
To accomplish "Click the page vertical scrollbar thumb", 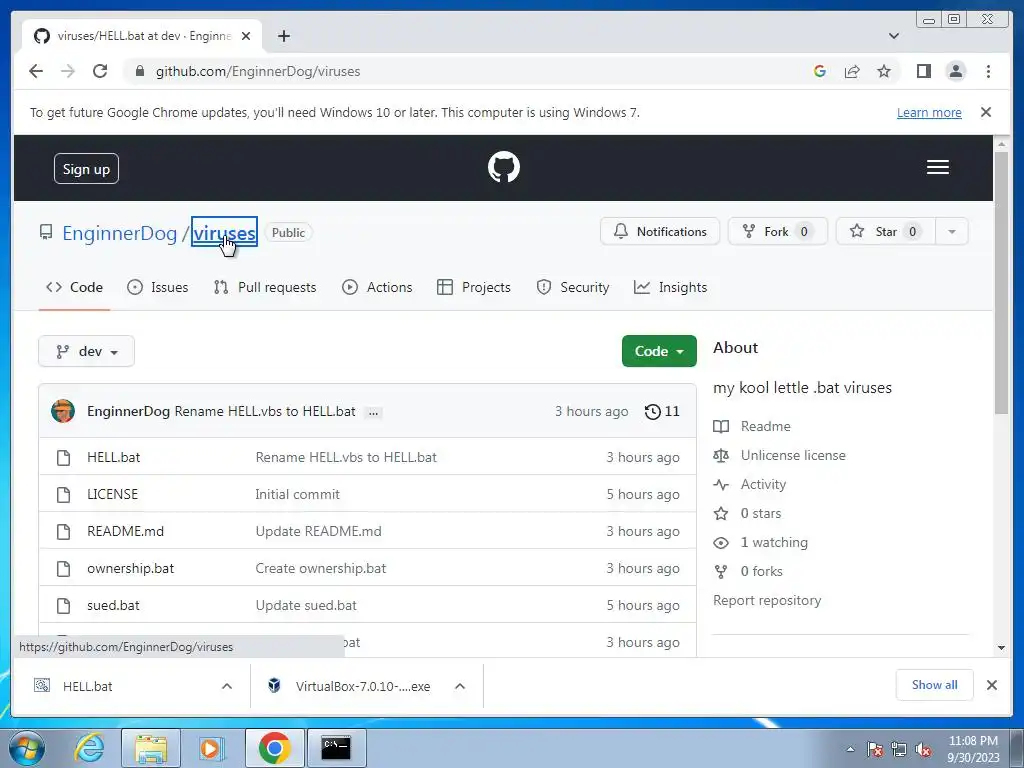I will [1001, 281].
